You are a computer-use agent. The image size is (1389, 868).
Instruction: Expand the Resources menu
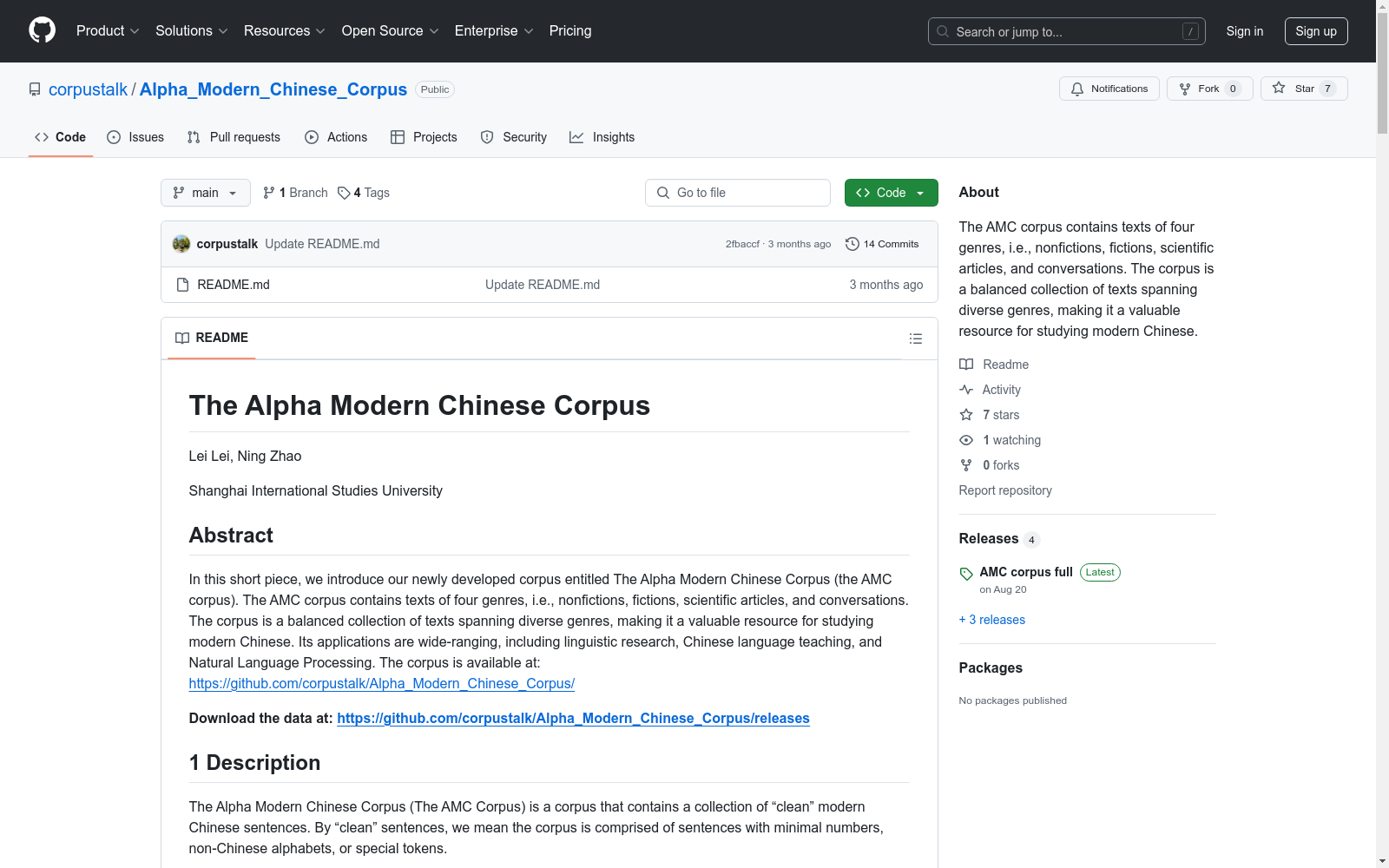coord(285,30)
